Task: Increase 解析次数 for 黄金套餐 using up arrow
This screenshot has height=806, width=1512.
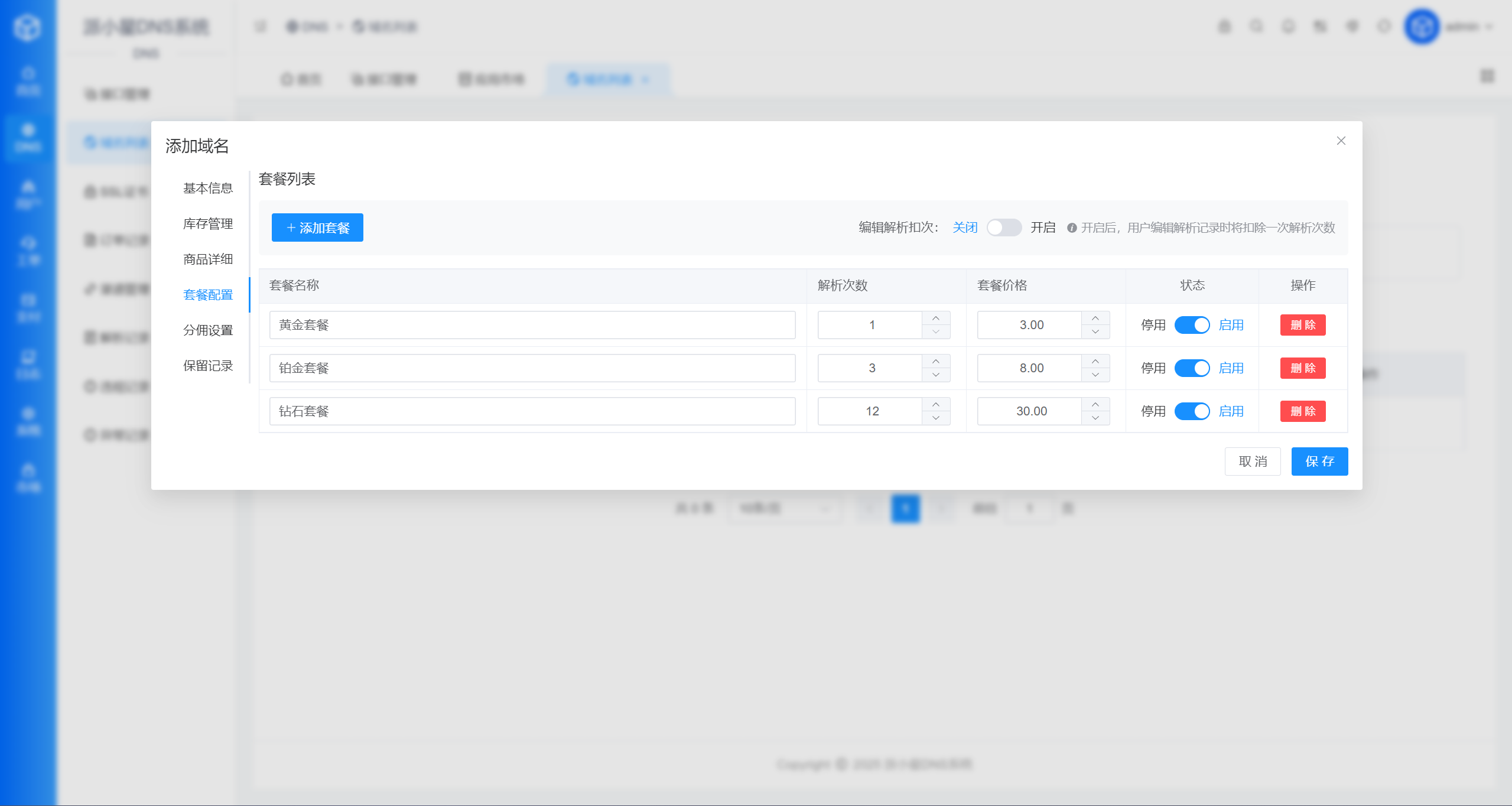Action: pyautogui.click(x=936, y=318)
